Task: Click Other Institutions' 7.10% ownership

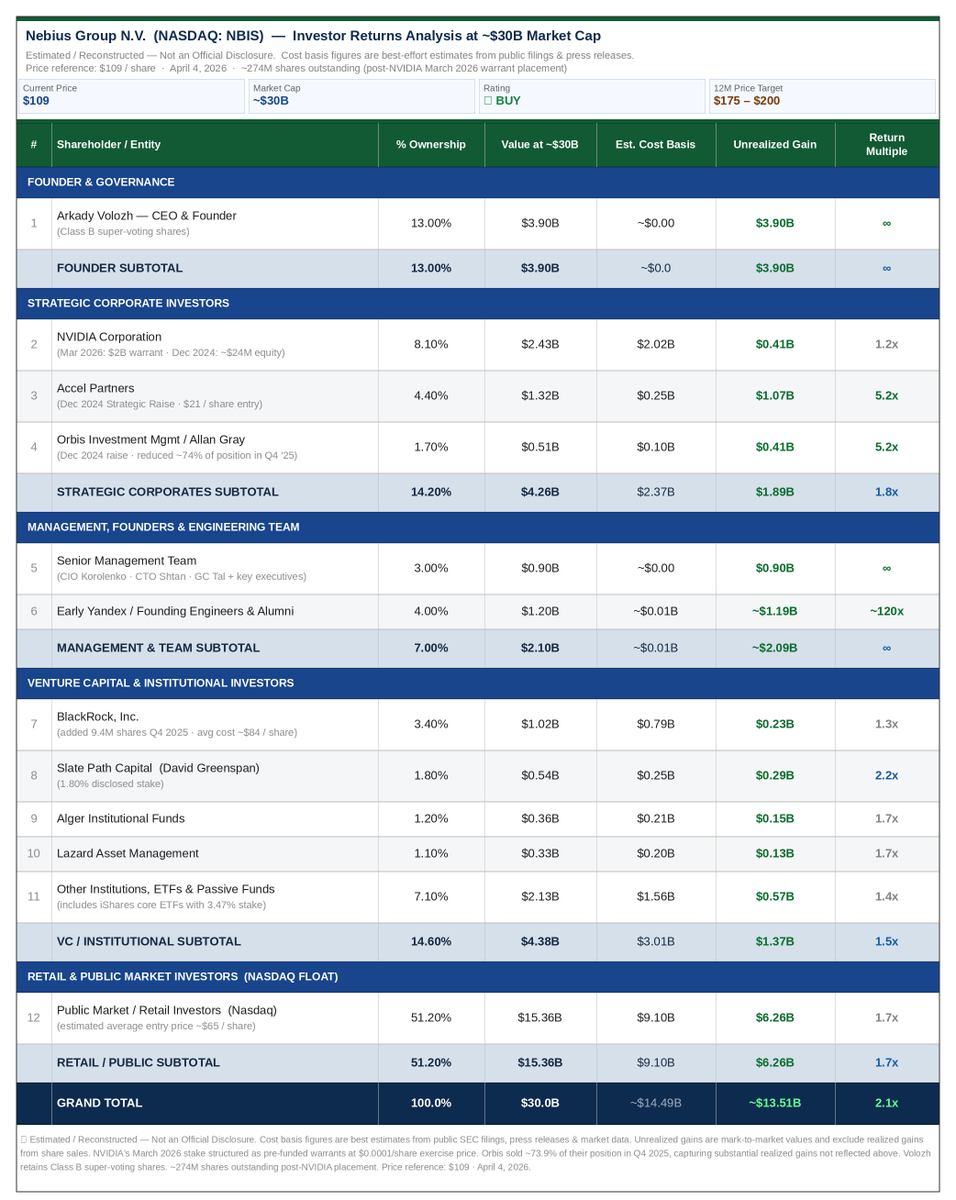Action: pyautogui.click(x=431, y=896)
